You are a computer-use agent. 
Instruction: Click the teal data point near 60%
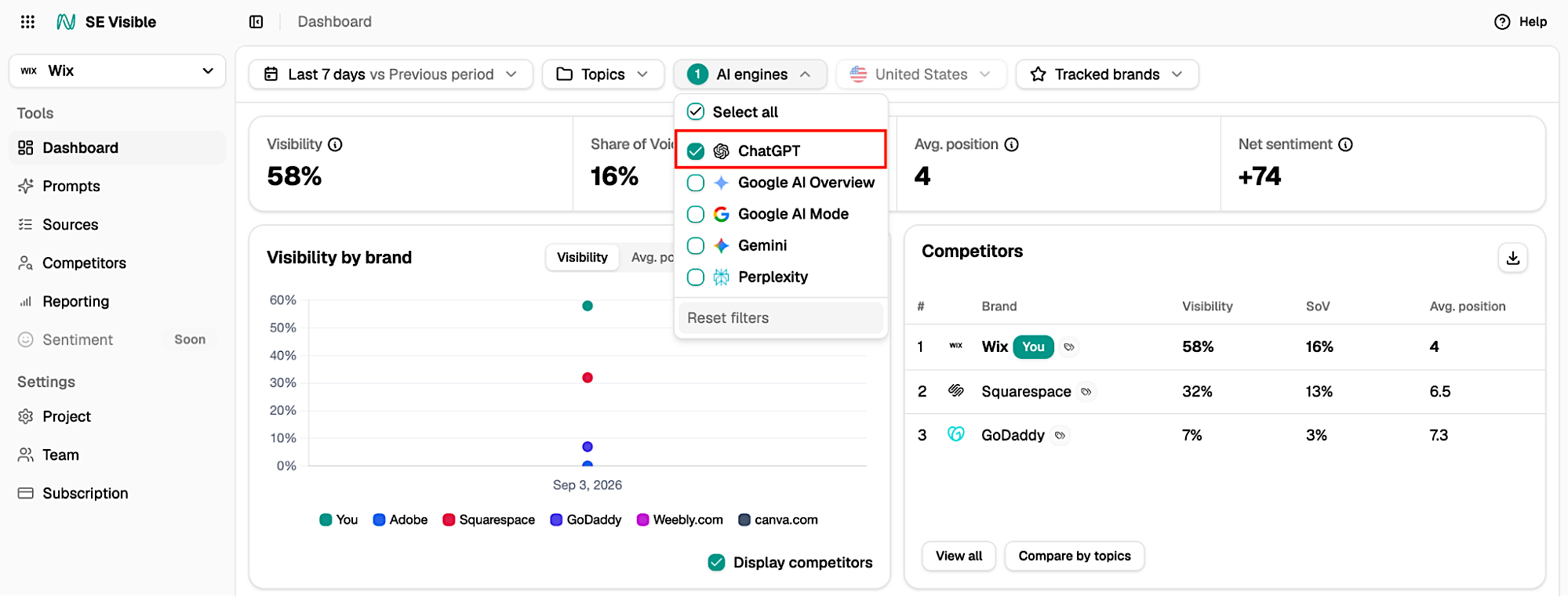pyautogui.click(x=588, y=306)
